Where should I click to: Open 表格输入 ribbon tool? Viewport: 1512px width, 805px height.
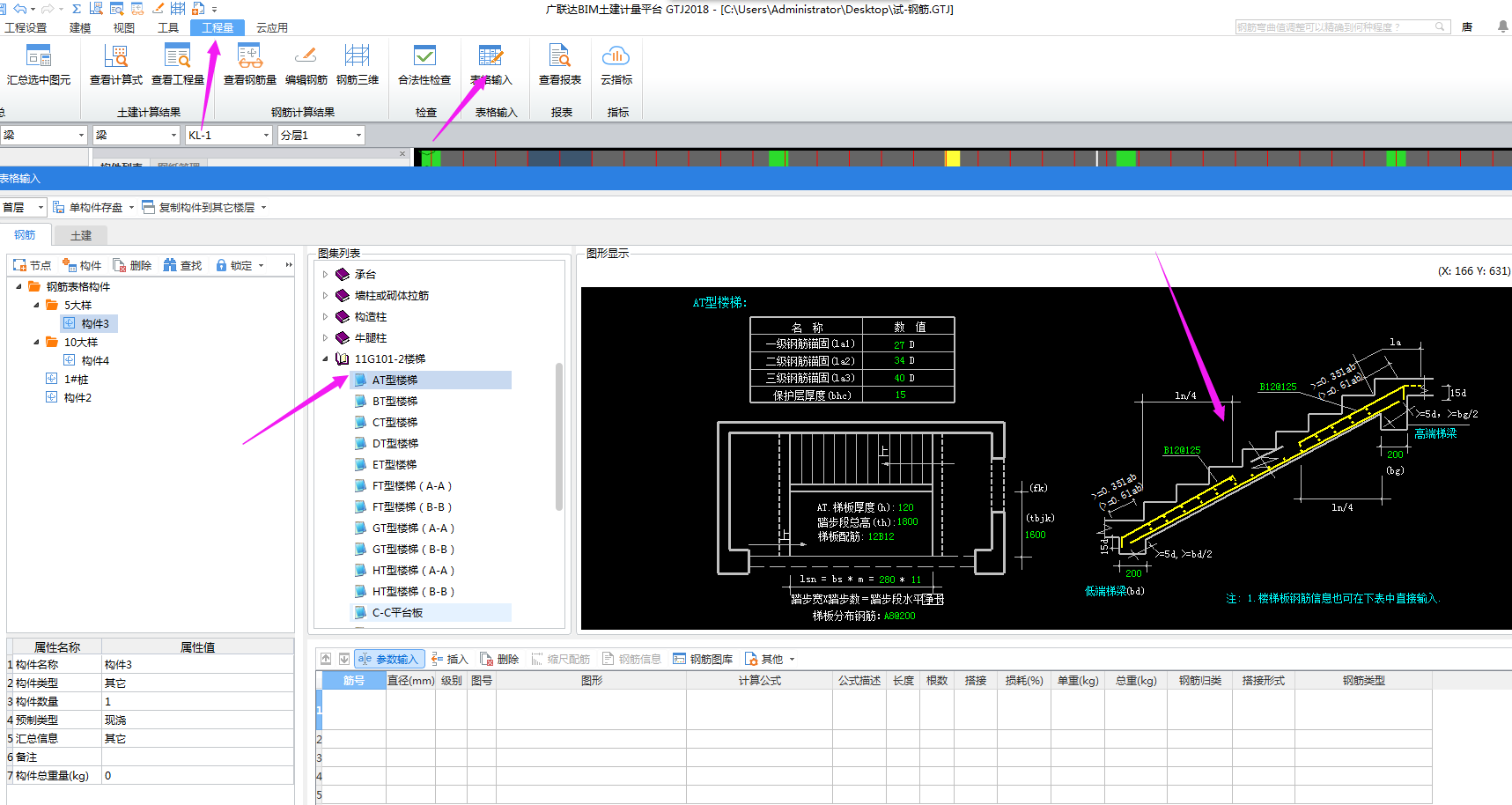(x=490, y=65)
